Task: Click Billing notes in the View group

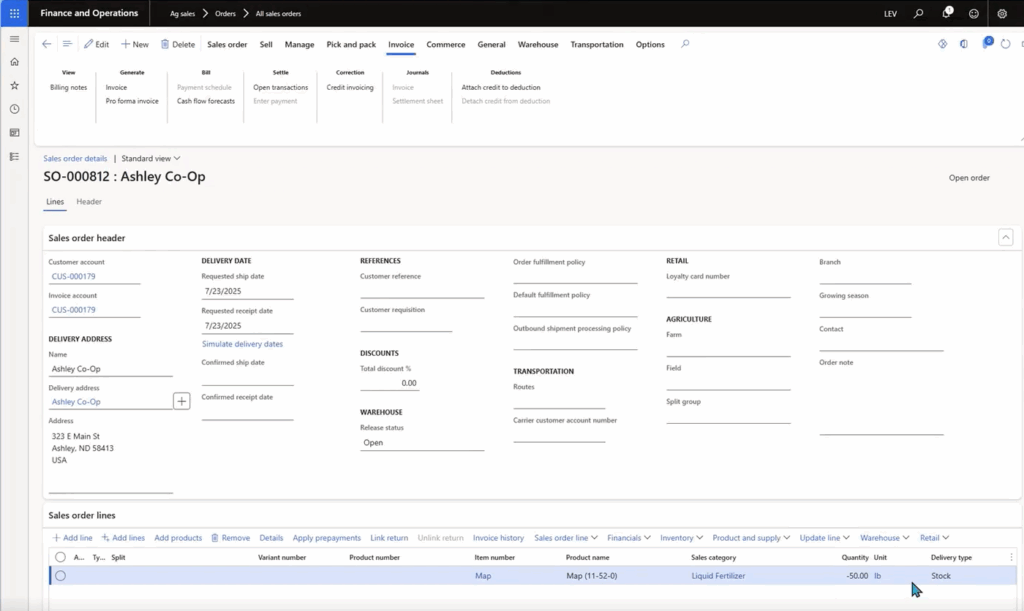Action: [x=69, y=87]
